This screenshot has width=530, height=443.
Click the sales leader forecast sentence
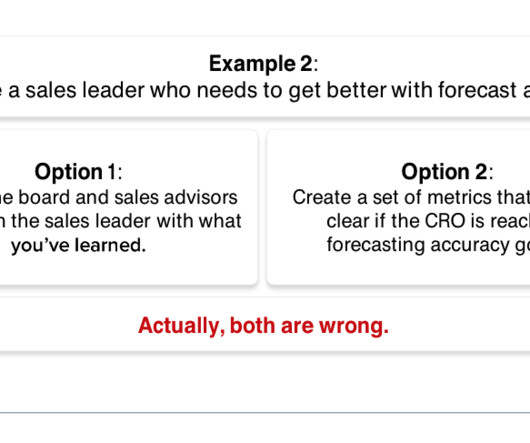[x=265, y=91]
